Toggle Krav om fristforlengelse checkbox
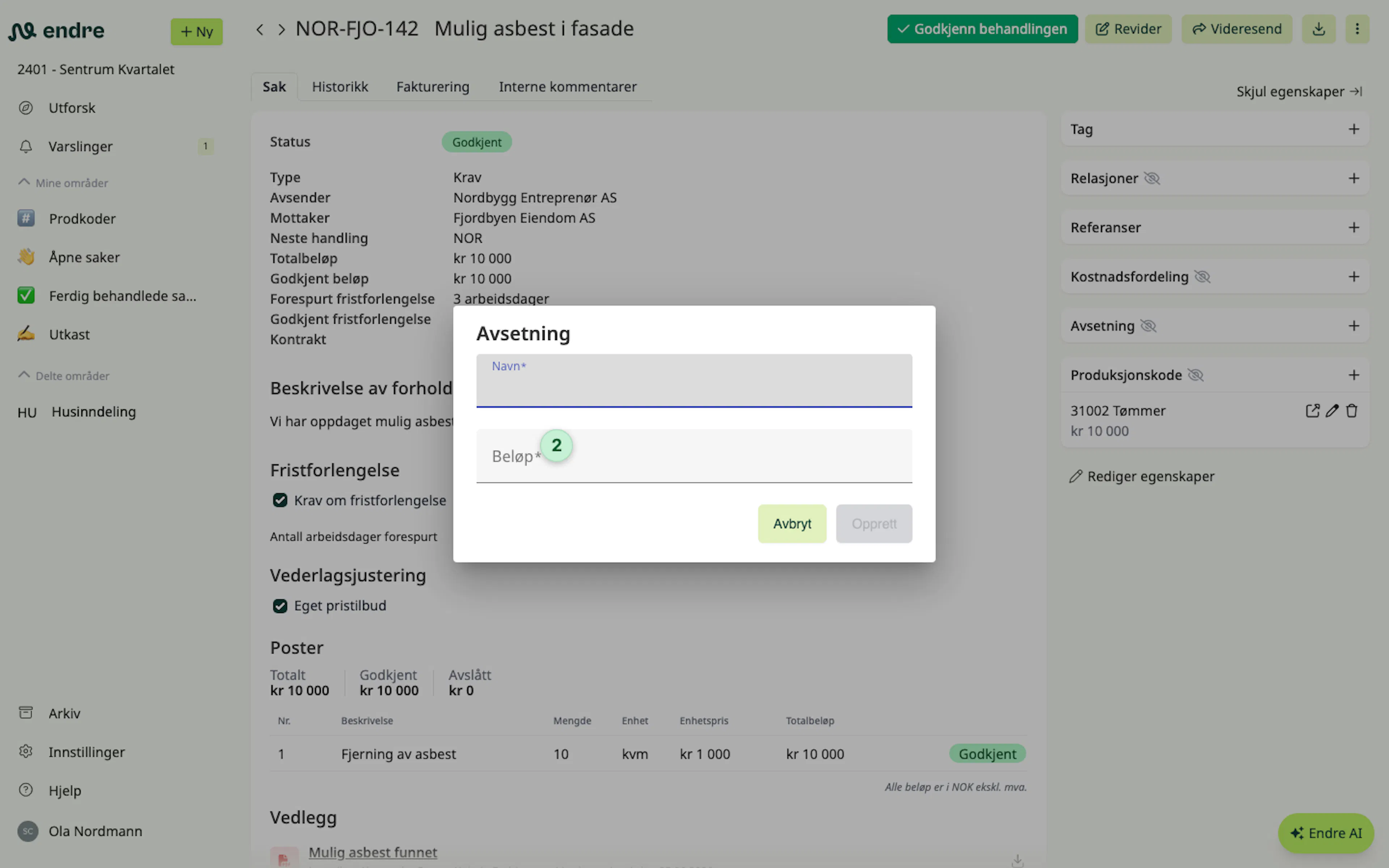Image resolution: width=1389 pixels, height=868 pixels. click(x=280, y=500)
